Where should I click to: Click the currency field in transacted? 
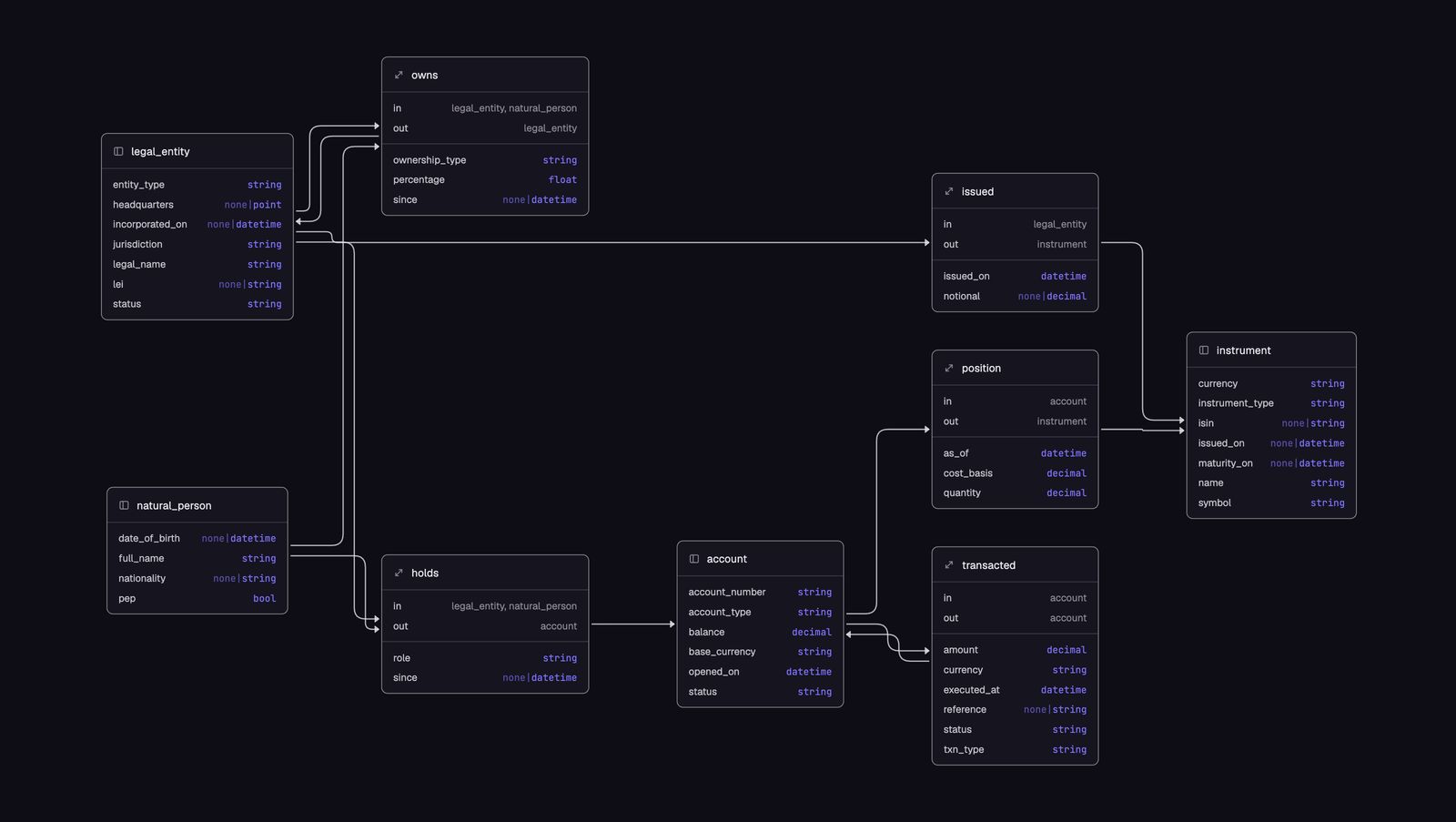1015,670
